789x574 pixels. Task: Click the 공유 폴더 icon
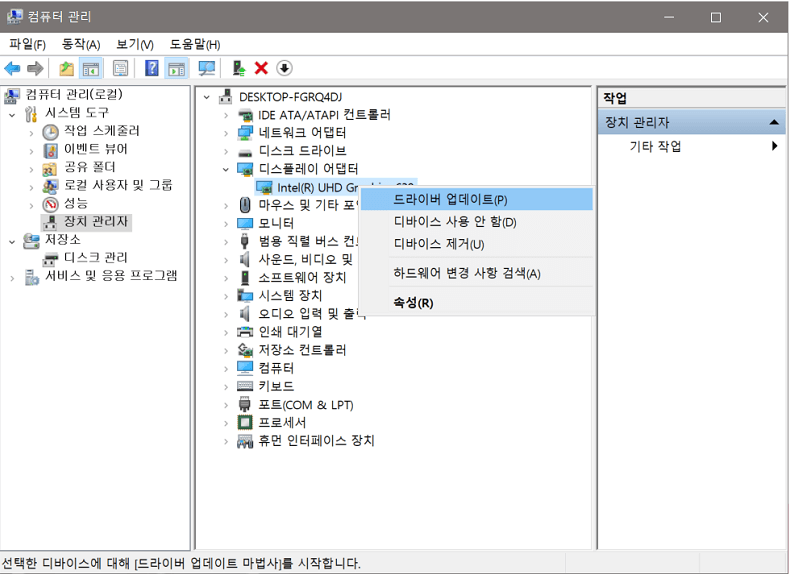click(x=50, y=168)
